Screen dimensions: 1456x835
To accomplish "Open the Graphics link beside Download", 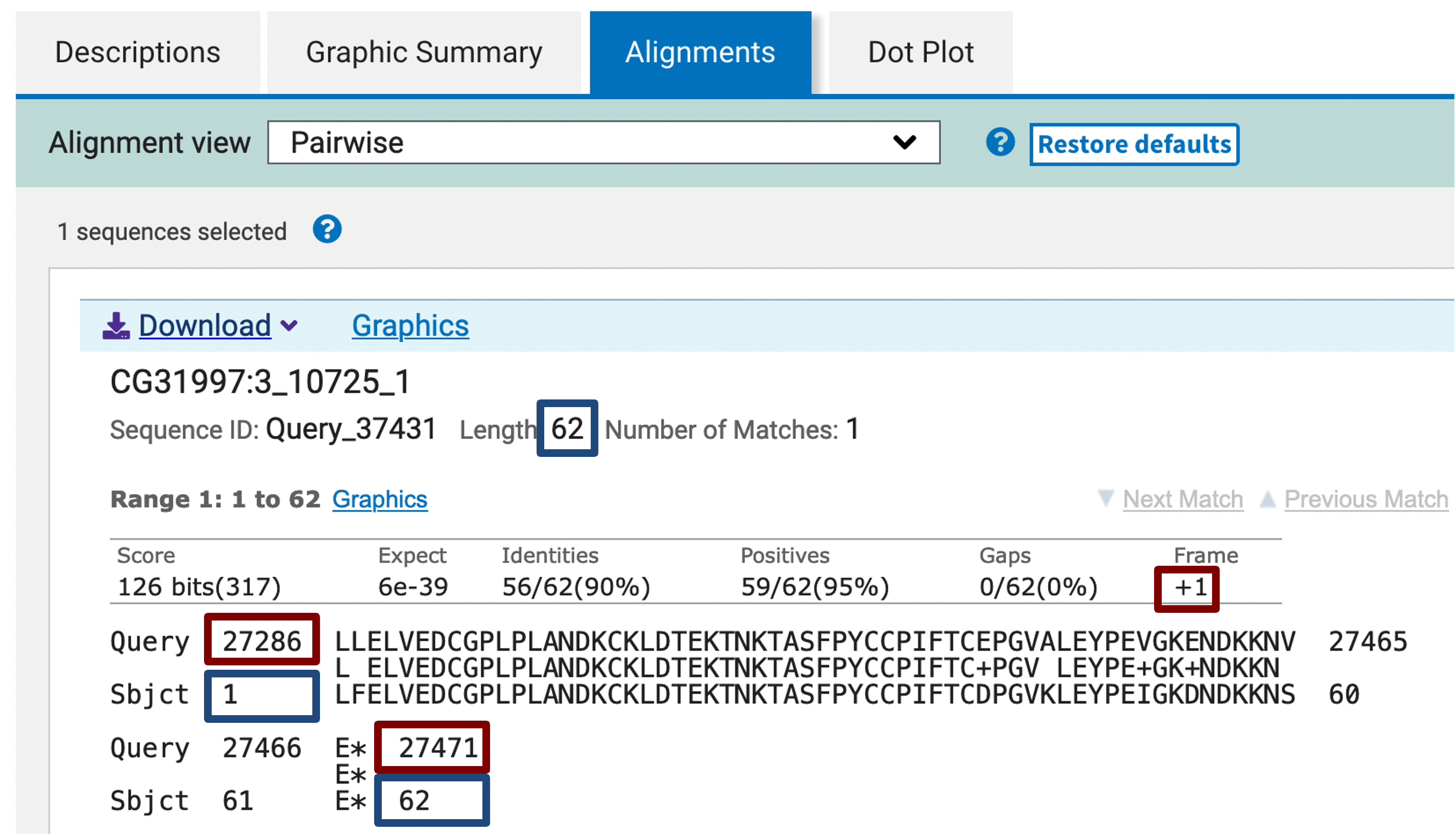I will tap(410, 326).
